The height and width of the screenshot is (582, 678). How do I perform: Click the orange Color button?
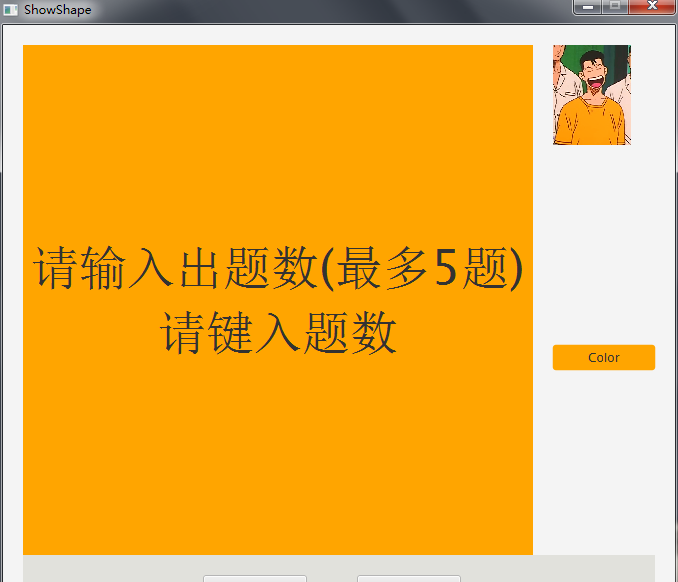[604, 357]
